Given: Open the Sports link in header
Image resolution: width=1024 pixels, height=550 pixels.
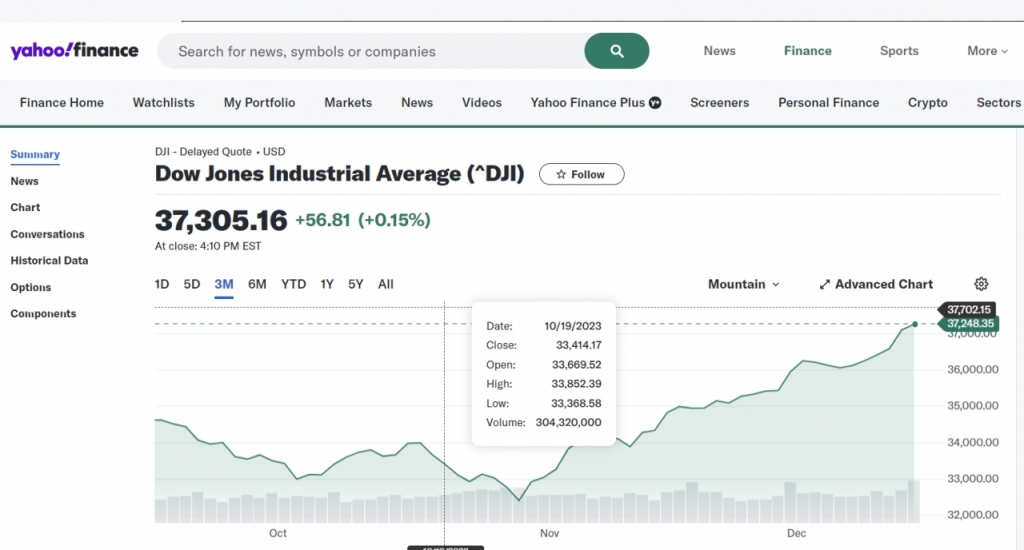Looking at the screenshot, I should [899, 51].
